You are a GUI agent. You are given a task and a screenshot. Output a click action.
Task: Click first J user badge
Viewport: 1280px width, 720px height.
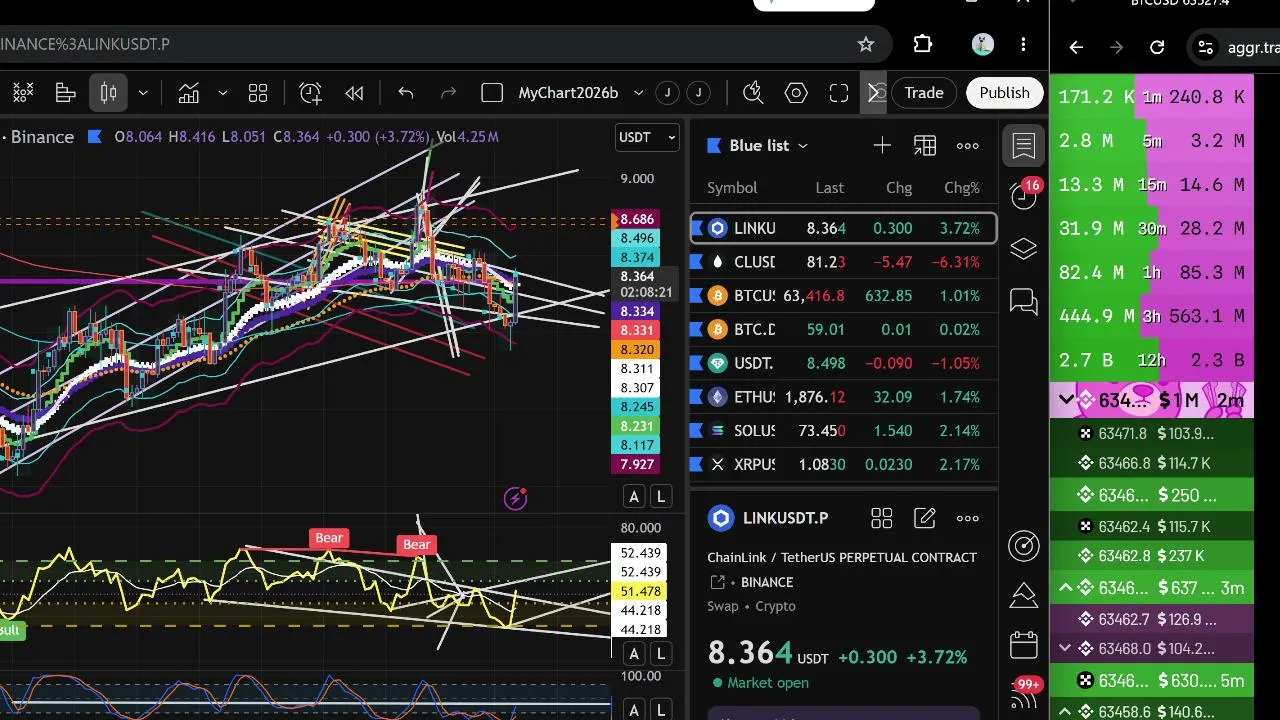[667, 93]
